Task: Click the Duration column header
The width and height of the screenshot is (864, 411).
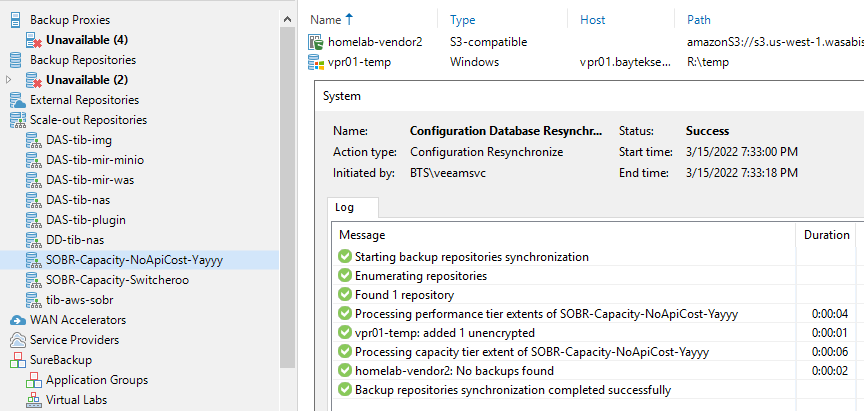Action: 826,235
